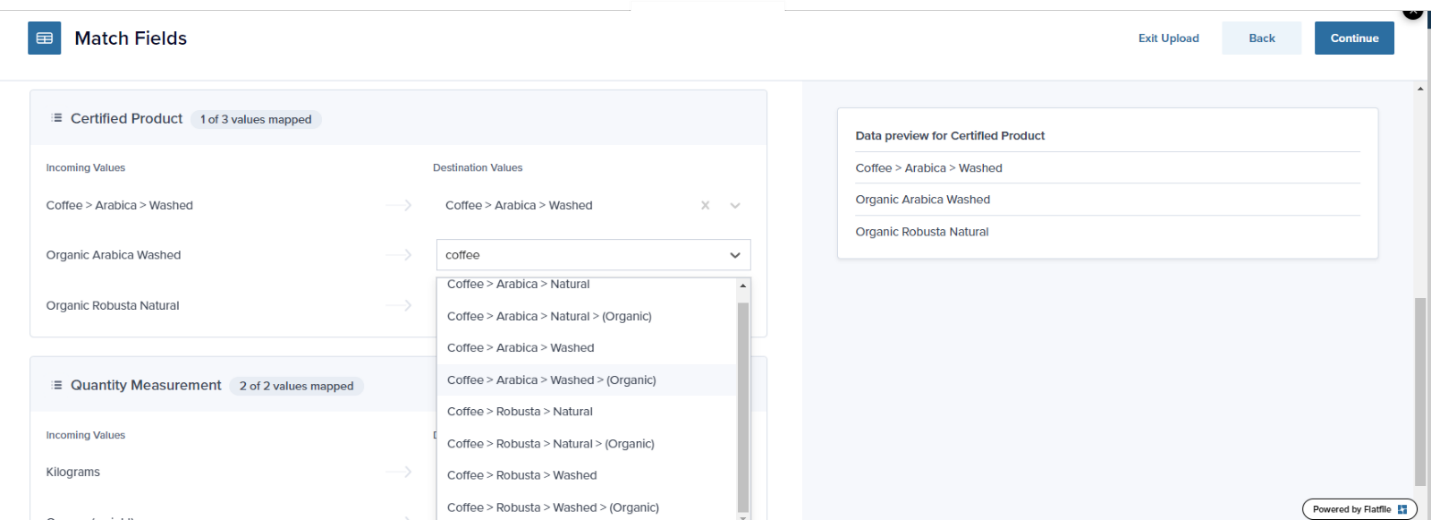Click the 2 of 2 values mapped badge
The height and width of the screenshot is (520, 1431).
(296, 386)
